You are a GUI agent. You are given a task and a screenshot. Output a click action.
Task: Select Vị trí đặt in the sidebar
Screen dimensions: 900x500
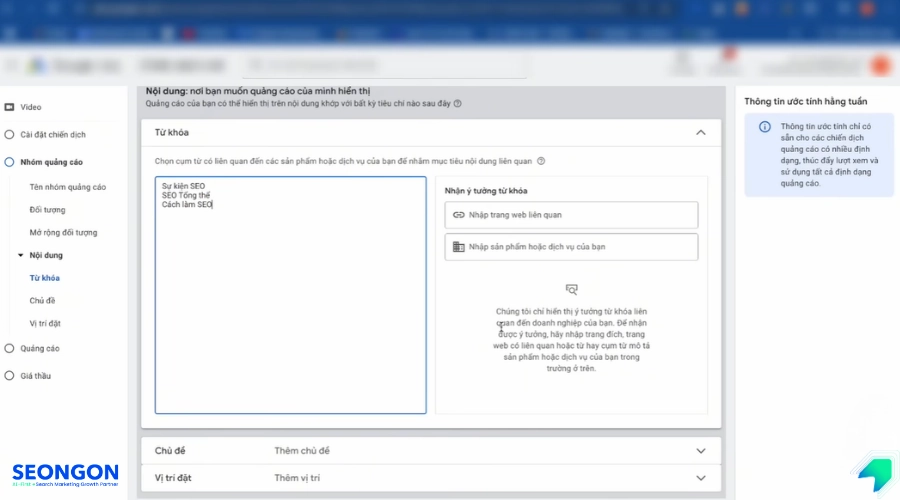tap(45, 323)
